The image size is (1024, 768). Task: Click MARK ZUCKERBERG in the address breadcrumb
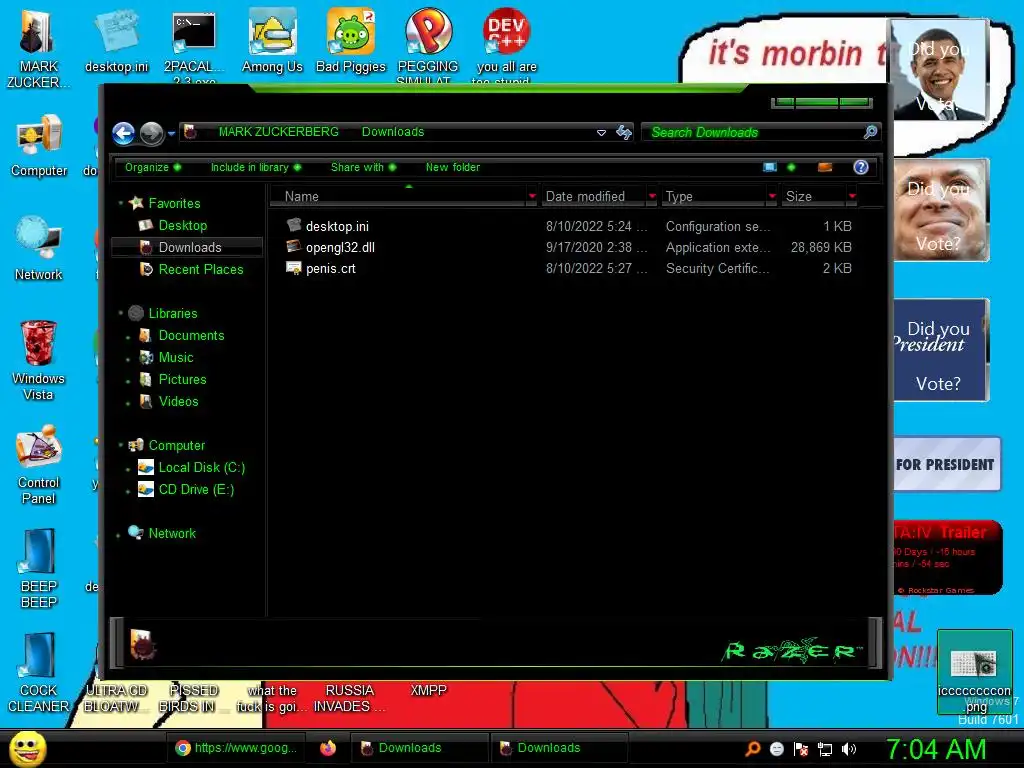[x=278, y=132]
